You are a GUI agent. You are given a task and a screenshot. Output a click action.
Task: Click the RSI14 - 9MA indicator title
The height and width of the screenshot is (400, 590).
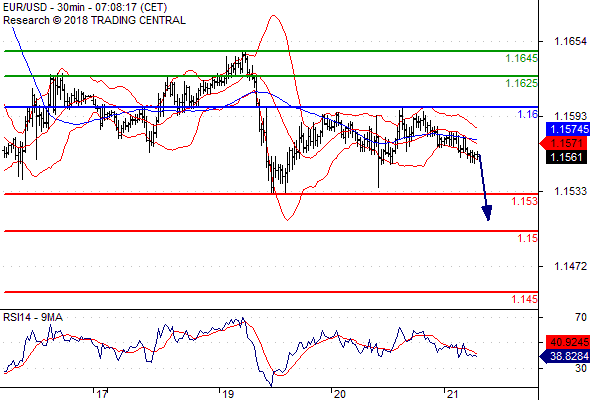(33, 318)
